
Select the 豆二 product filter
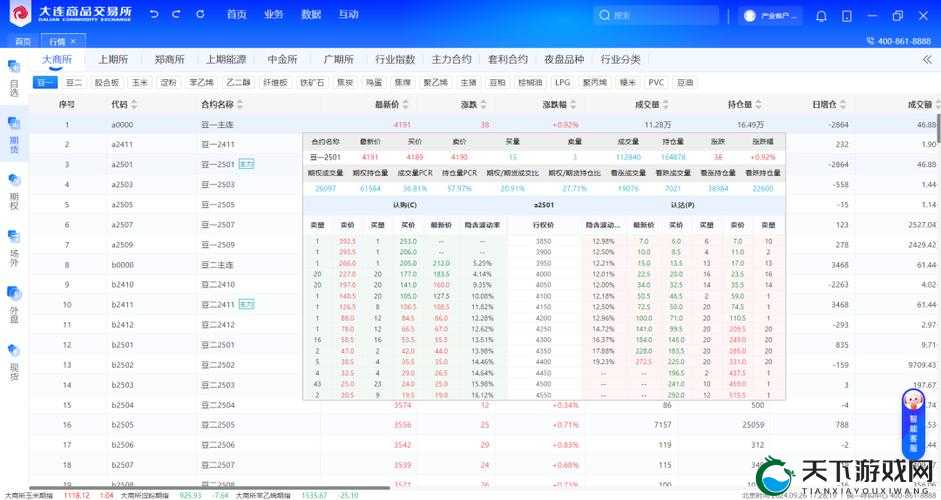tap(73, 82)
